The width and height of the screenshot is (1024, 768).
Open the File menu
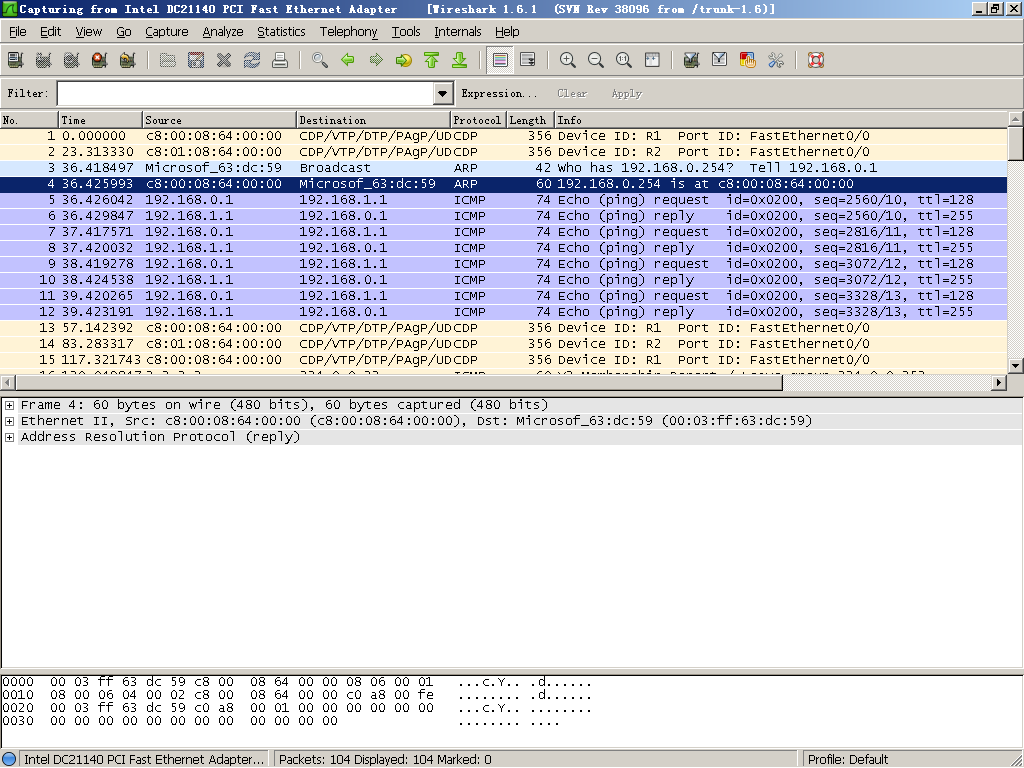pos(18,31)
